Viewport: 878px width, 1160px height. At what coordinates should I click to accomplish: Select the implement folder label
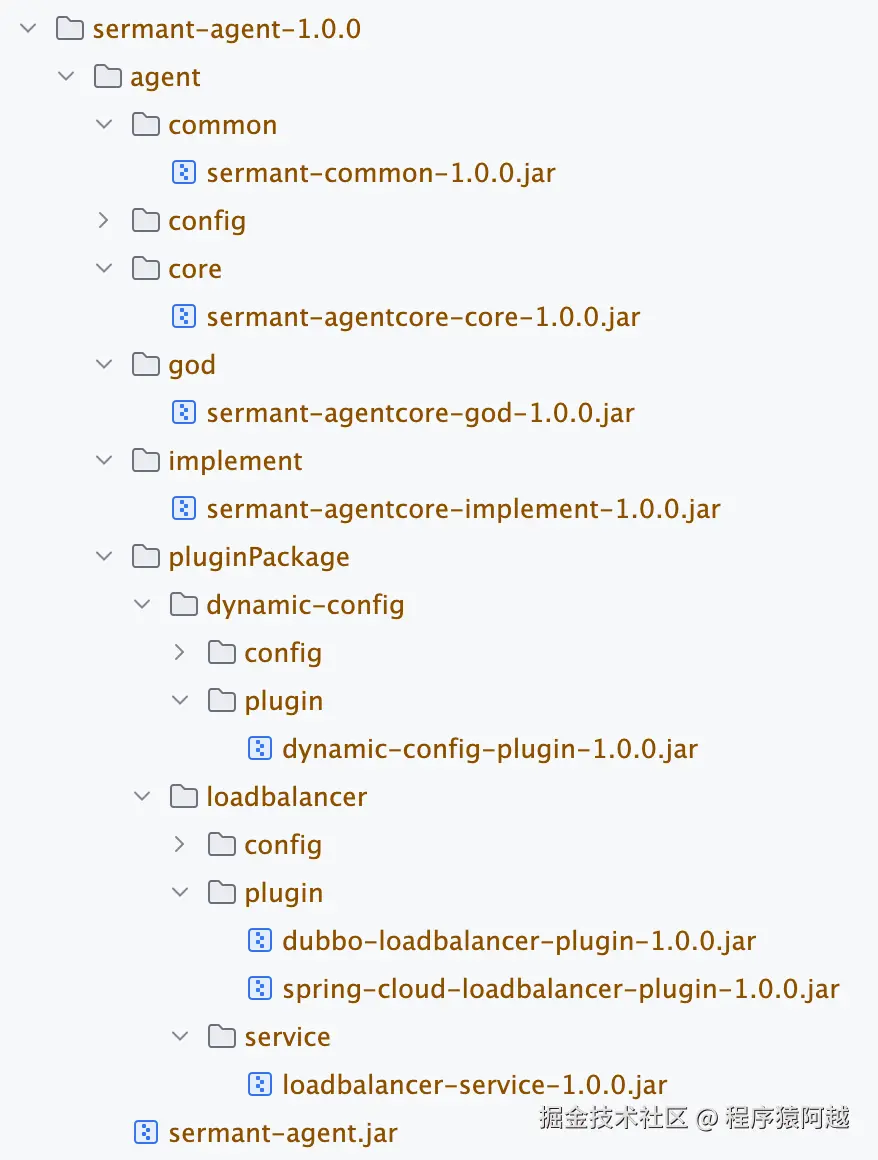(x=235, y=461)
